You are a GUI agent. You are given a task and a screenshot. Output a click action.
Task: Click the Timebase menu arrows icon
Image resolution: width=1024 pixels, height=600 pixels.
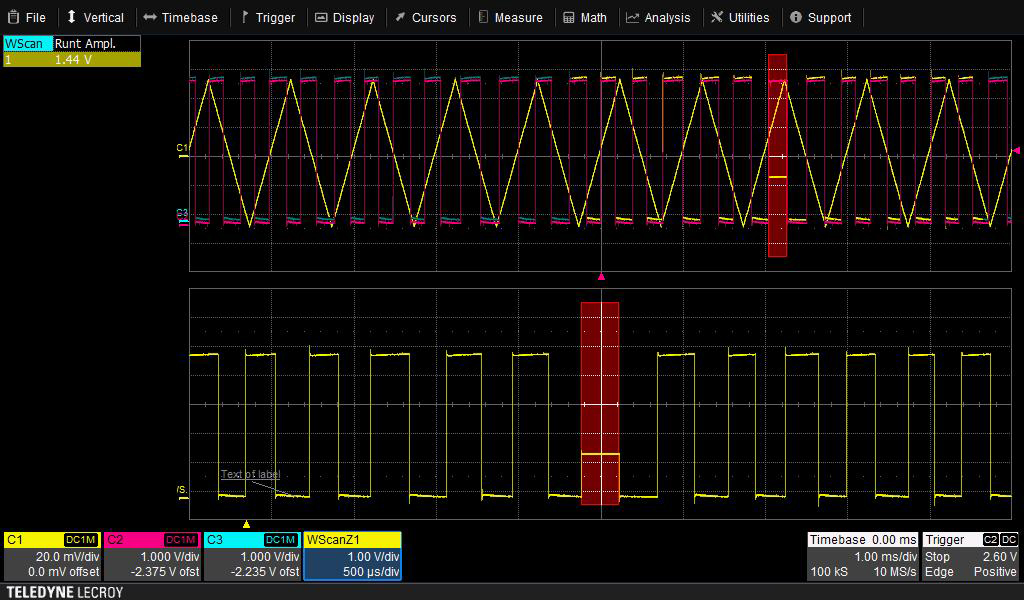pyautogui.click(x=150, y=17)
